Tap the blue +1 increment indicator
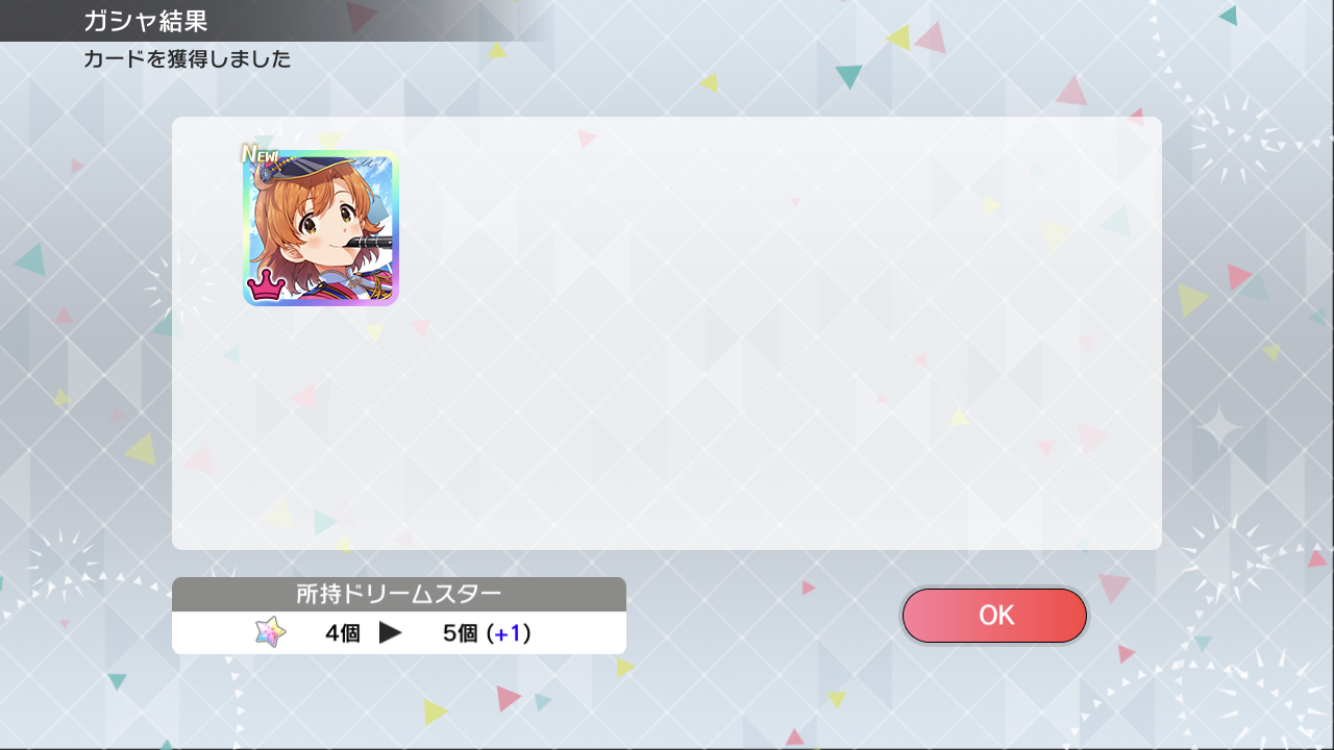 512,633
